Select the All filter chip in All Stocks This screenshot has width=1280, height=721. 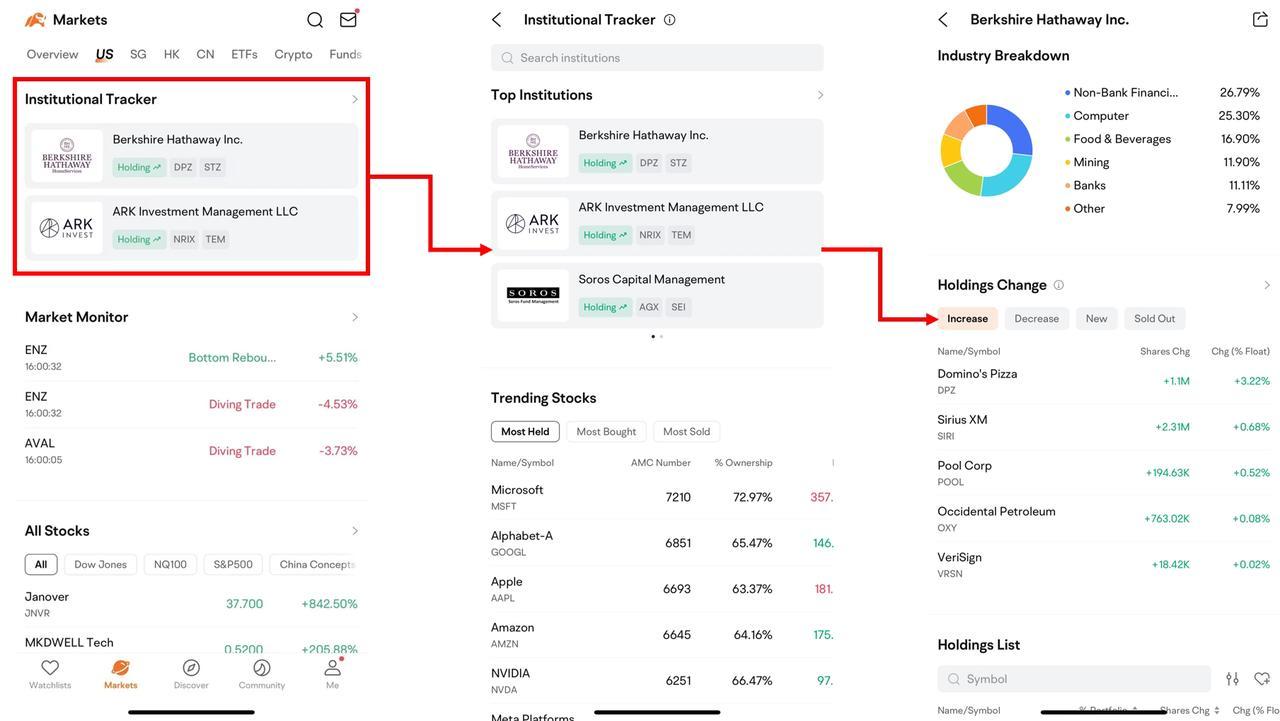coord(41,564)
